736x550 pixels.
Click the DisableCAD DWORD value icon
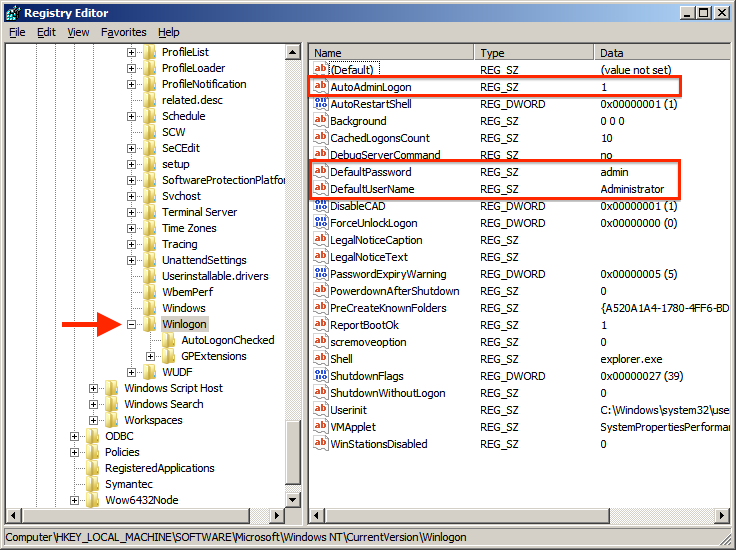[x=321, y=206]
